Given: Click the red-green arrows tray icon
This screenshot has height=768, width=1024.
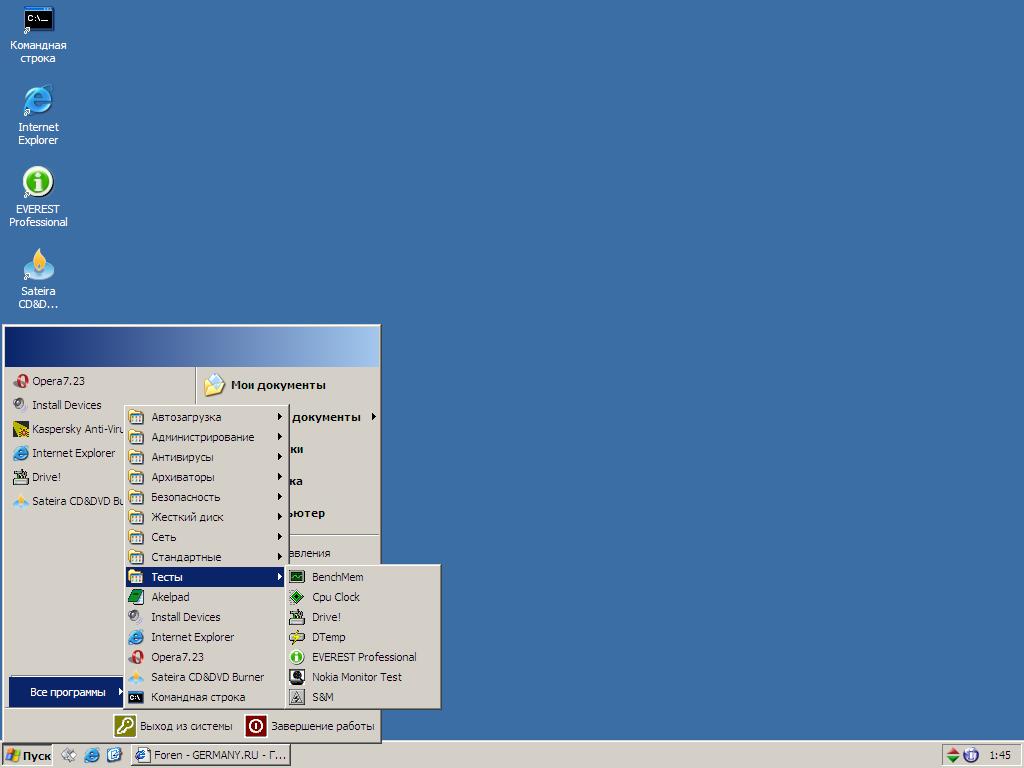Looking at the screenshot, I should (953, 755).
